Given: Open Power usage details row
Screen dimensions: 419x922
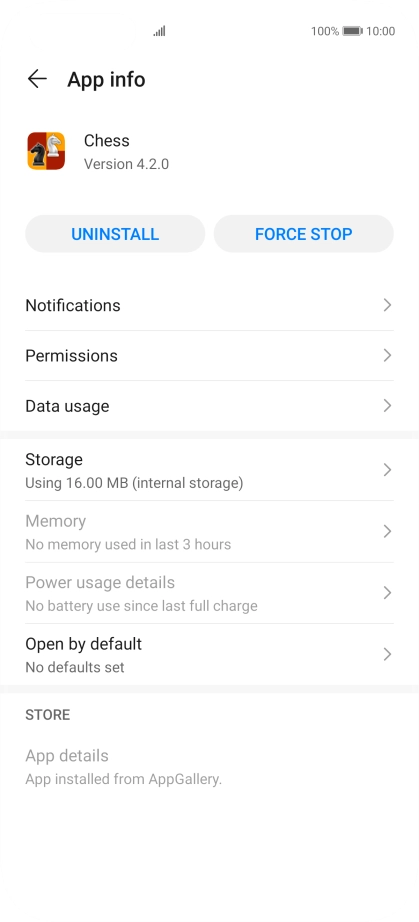Looking at the screenshot, I should click(x=209, y=593).
